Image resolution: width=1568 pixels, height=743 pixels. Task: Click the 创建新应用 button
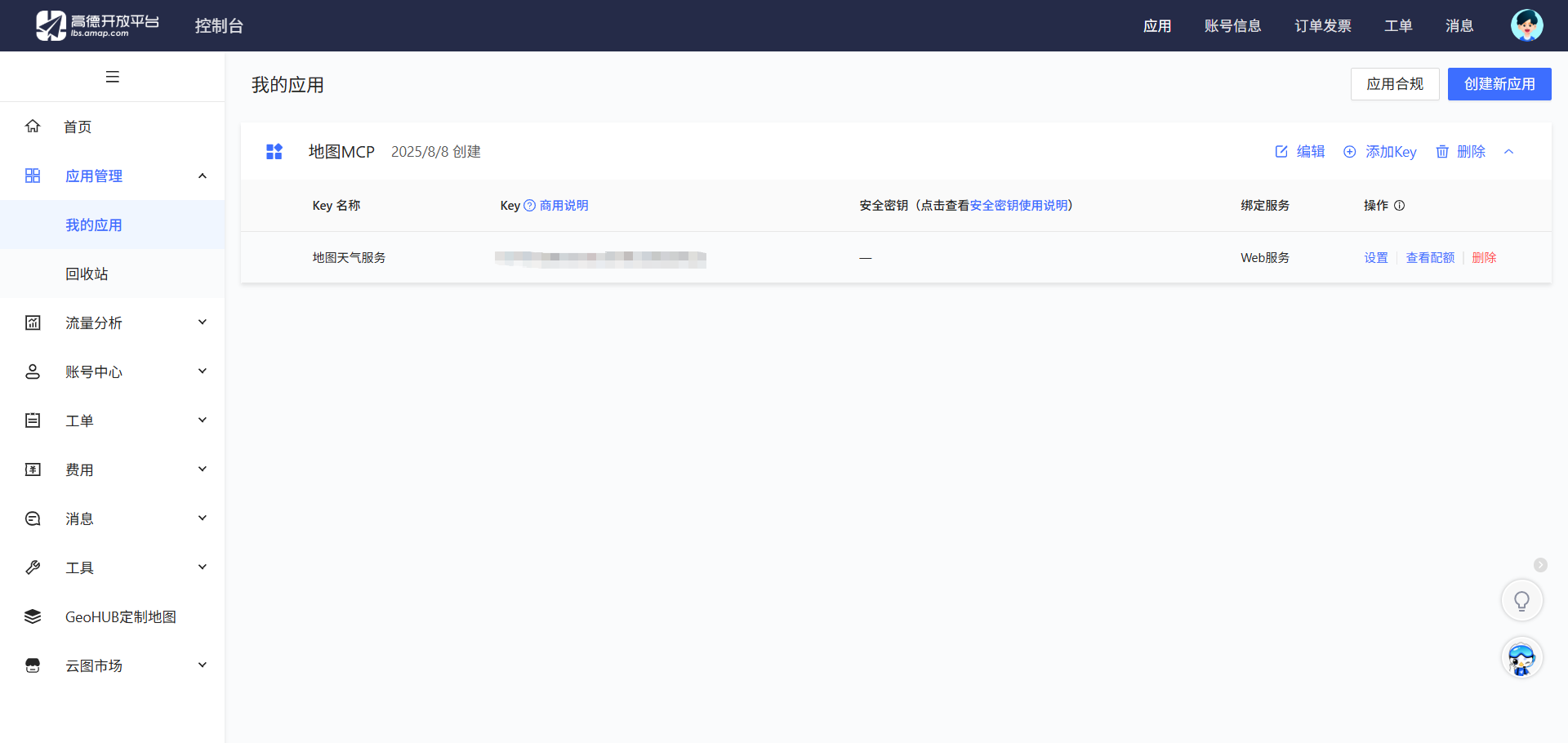[1499, 84]
